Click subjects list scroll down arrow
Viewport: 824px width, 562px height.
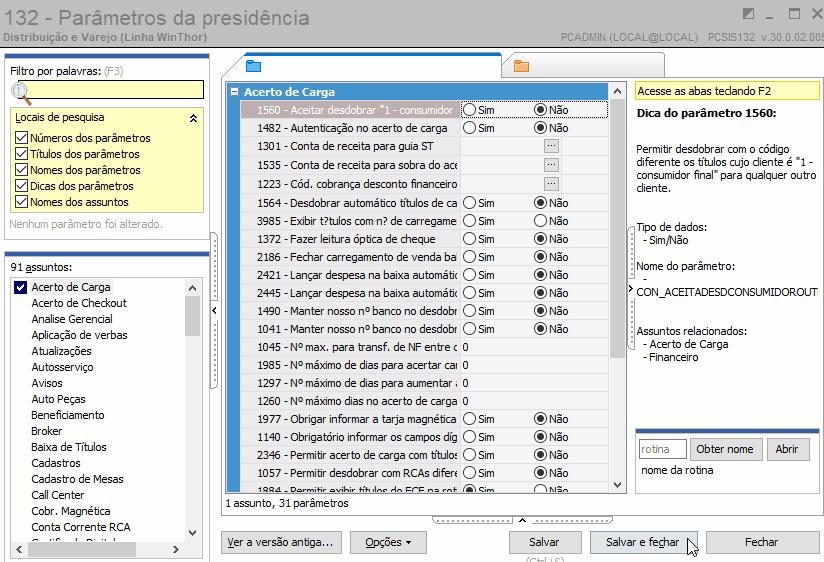(x=192, y=533)
